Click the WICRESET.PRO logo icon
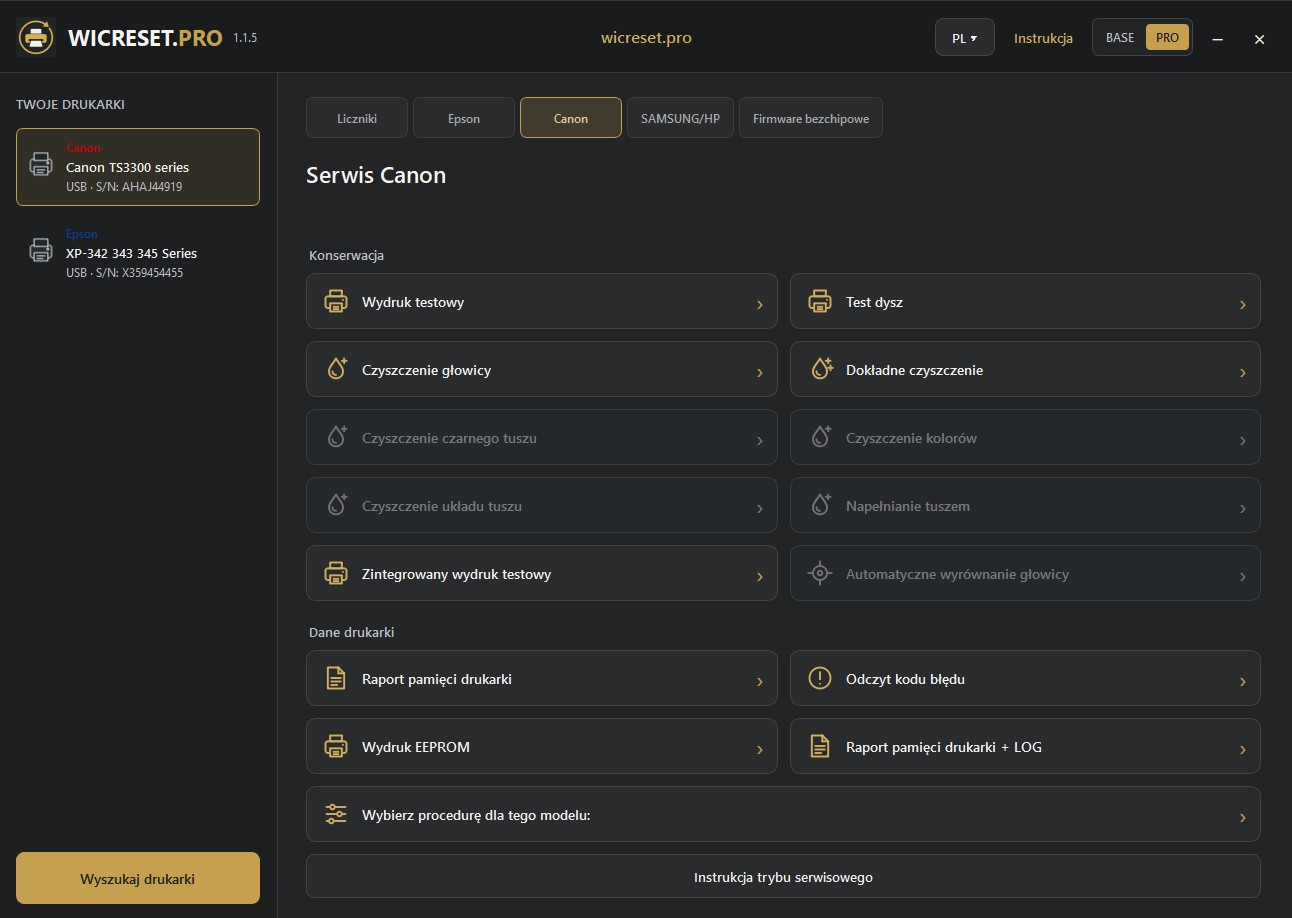Image resolution: width=1292 pixels, height=918 pixels. (x=37, y=38)
